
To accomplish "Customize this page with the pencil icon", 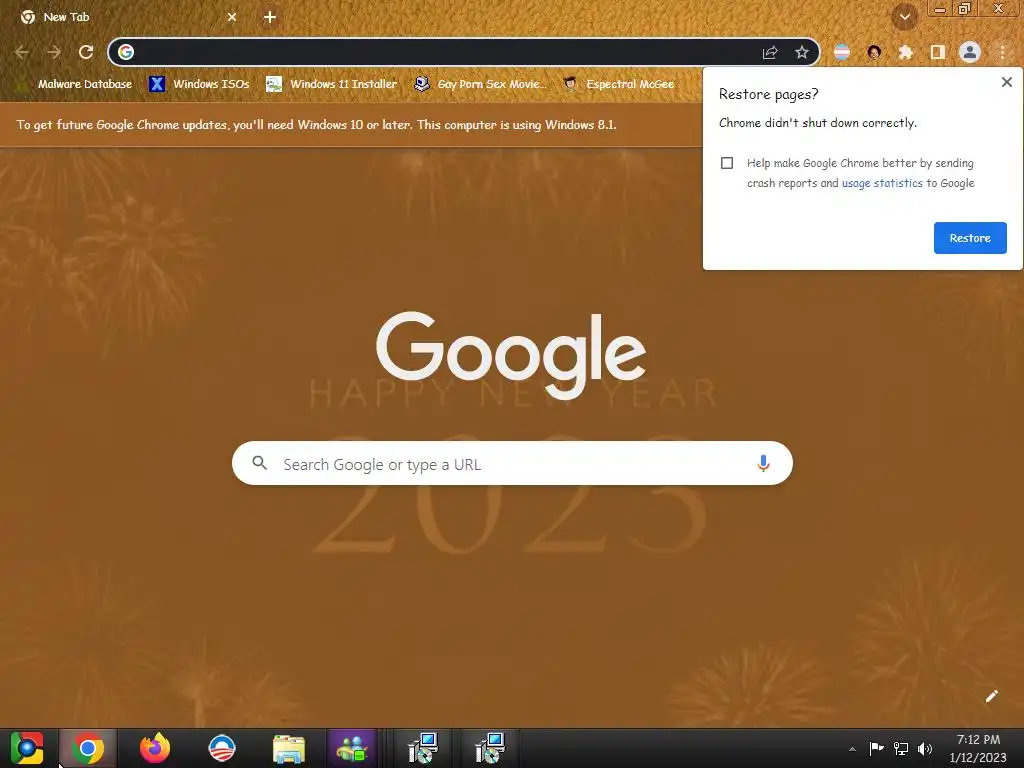I will [x=991, y=696].
